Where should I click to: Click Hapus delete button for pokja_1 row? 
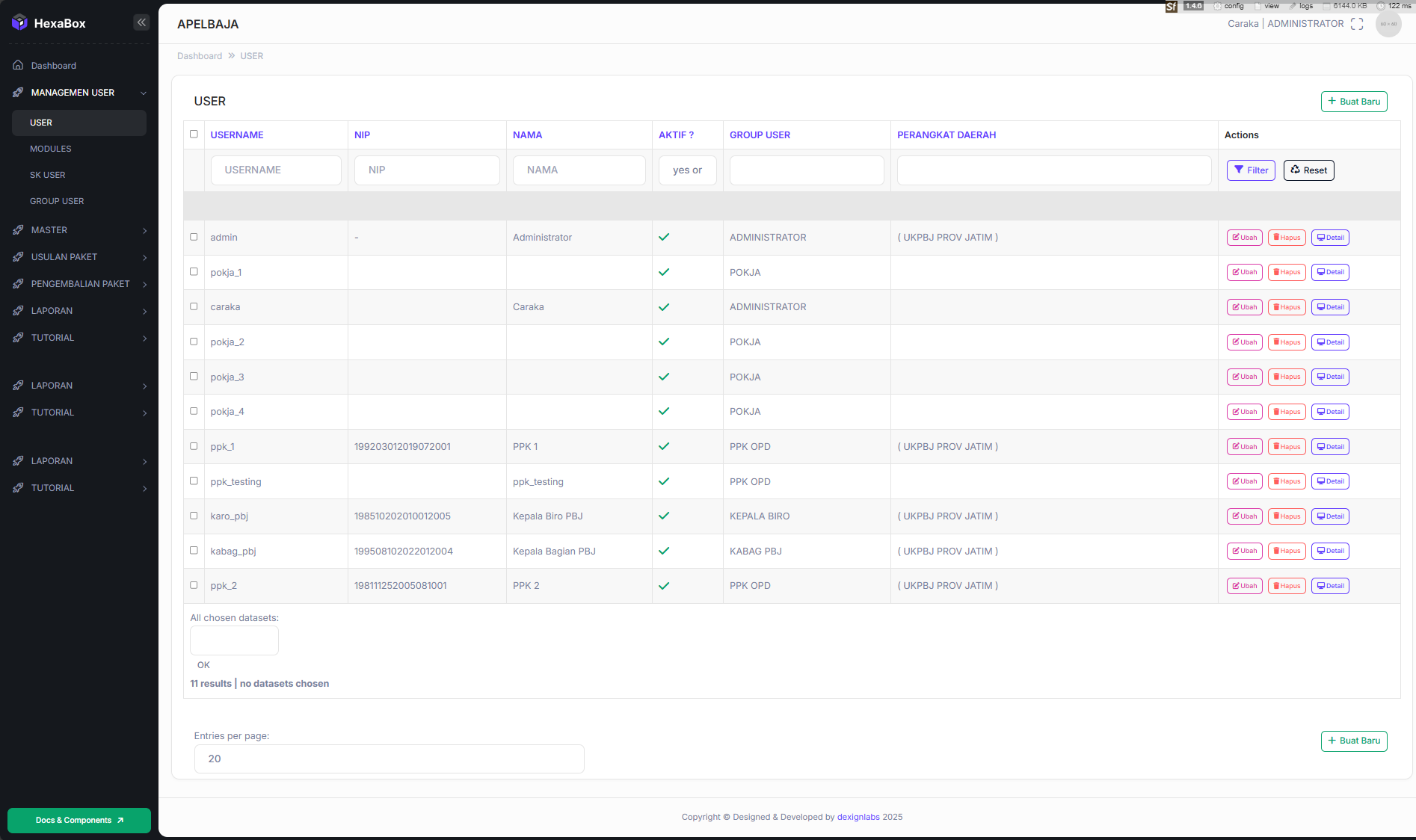click(1287, 272)
